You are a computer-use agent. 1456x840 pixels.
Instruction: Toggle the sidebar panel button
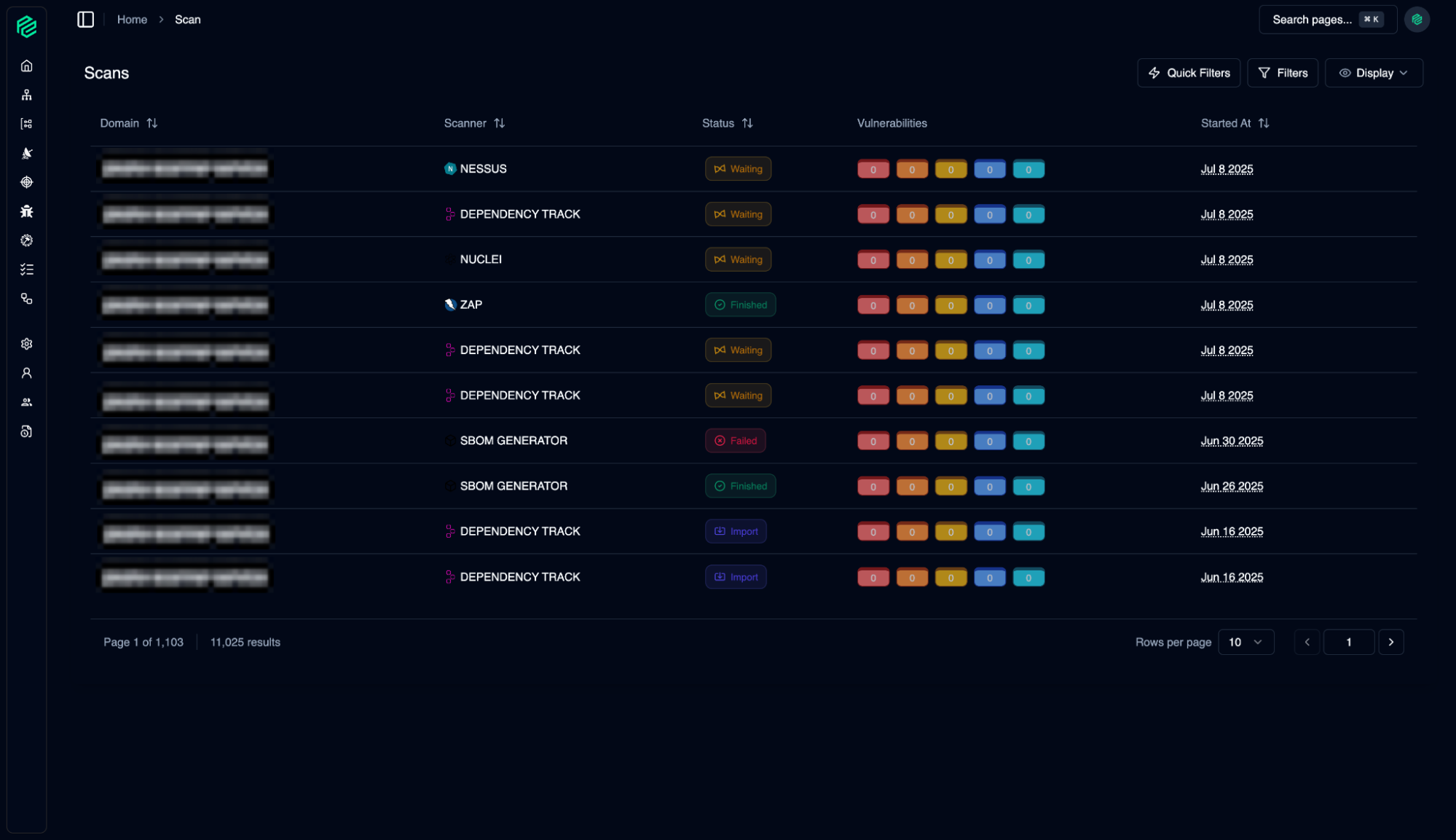tap(85, 20)
